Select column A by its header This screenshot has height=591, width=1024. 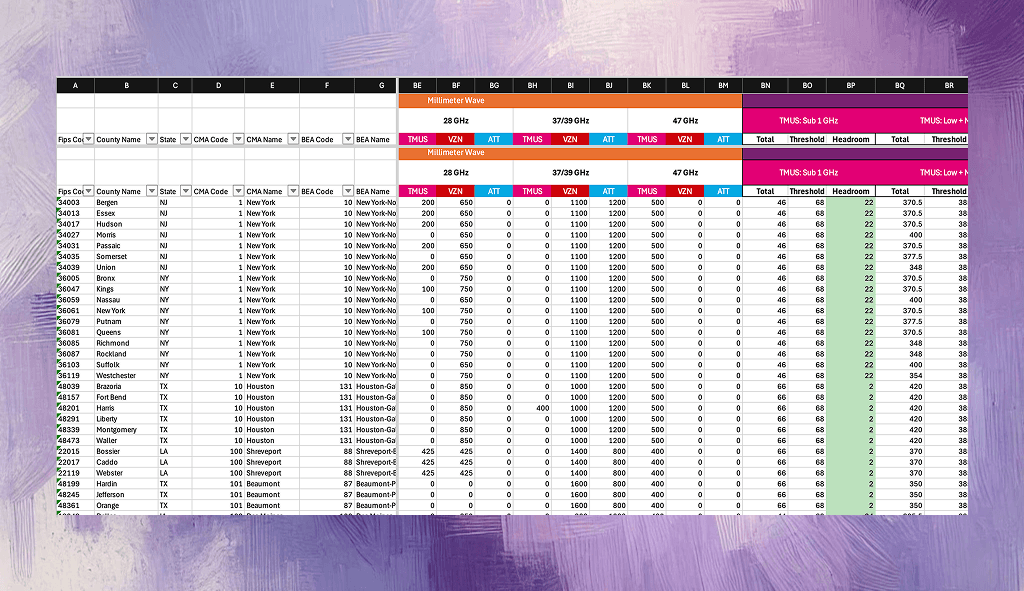click(75, 85)
